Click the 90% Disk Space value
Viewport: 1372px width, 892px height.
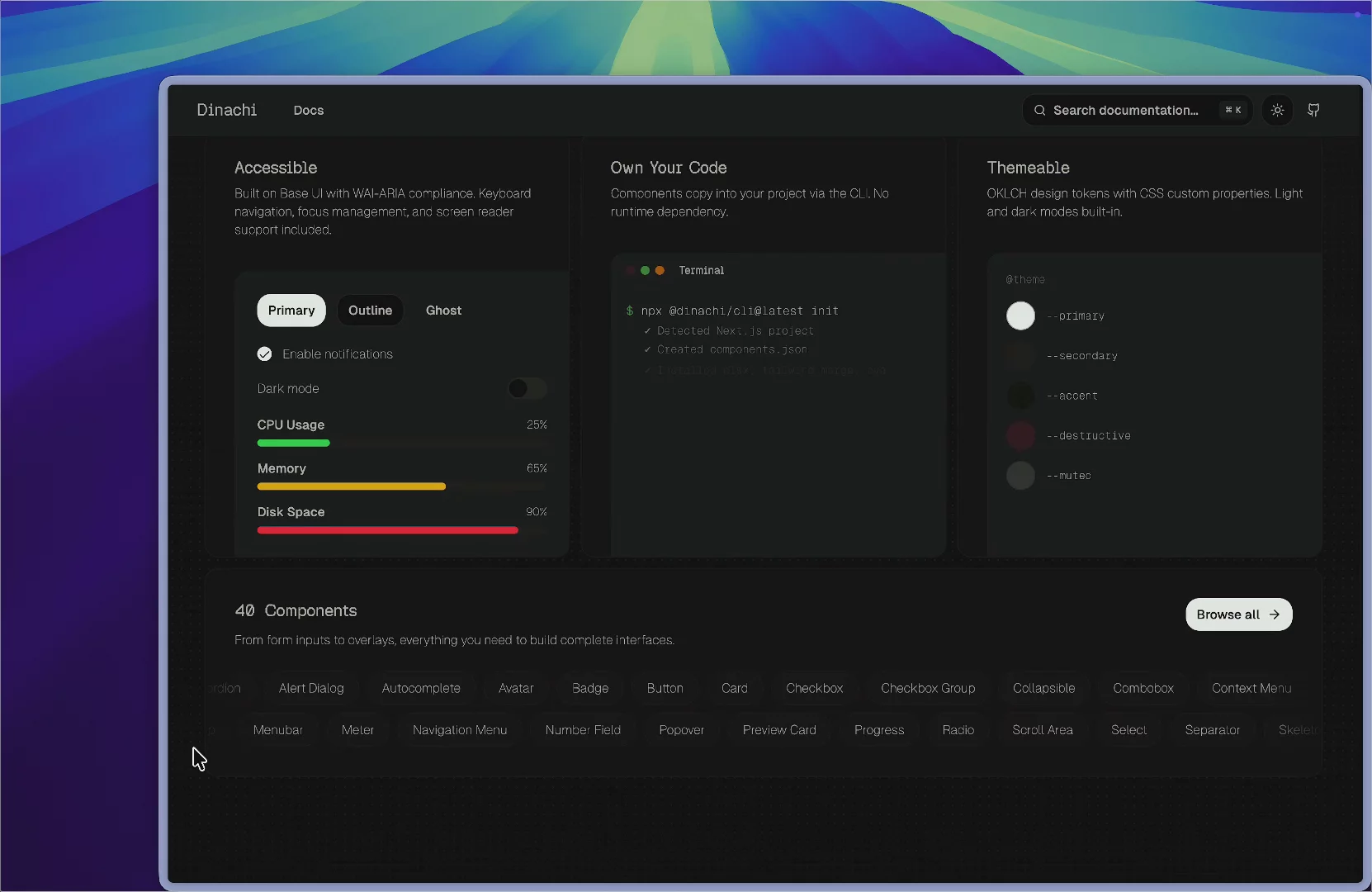(x=537, y=512)
